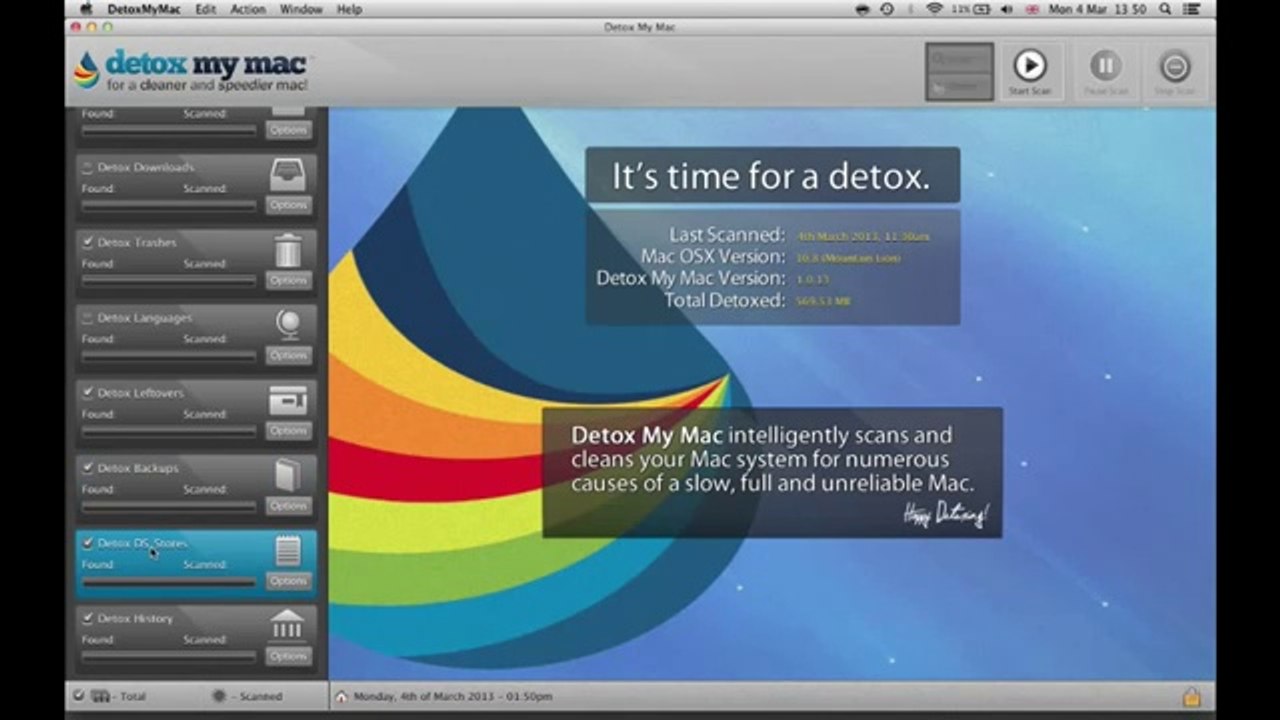
Task: Click the Detox Languages globe icon
Action: [x=288, y=325]
